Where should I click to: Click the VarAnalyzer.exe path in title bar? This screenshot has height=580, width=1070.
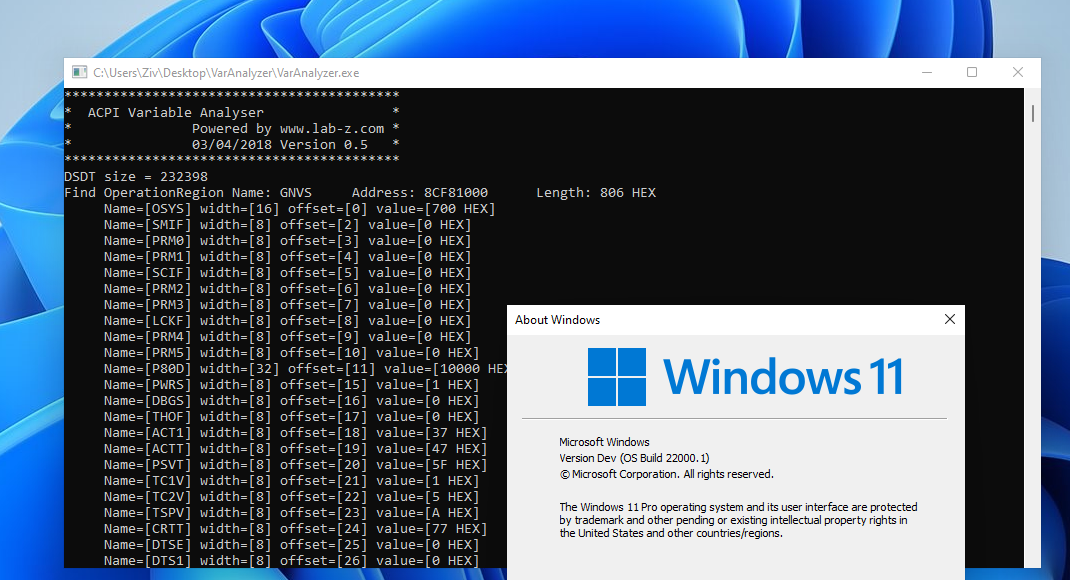(x=226, y=73)
